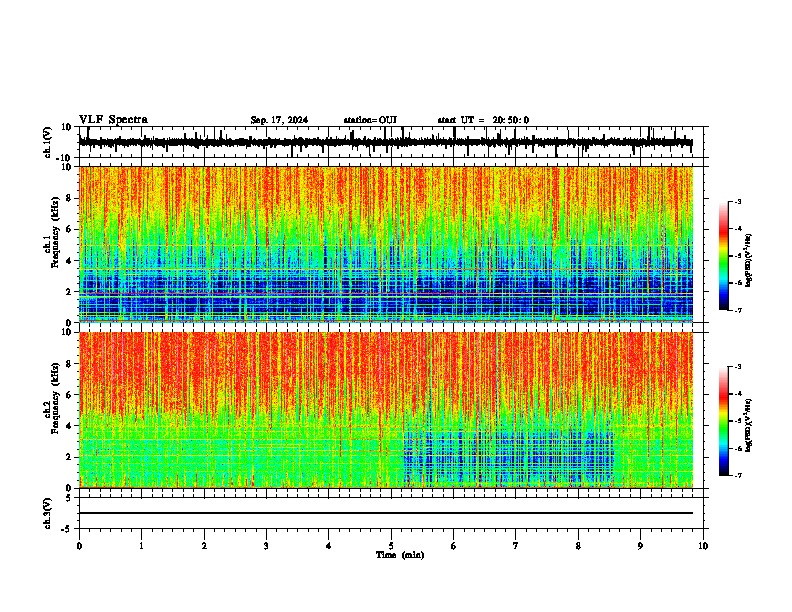Click the "9" tick on the time axis
This screenshot has width=792, height=612.
coord(640,546)
